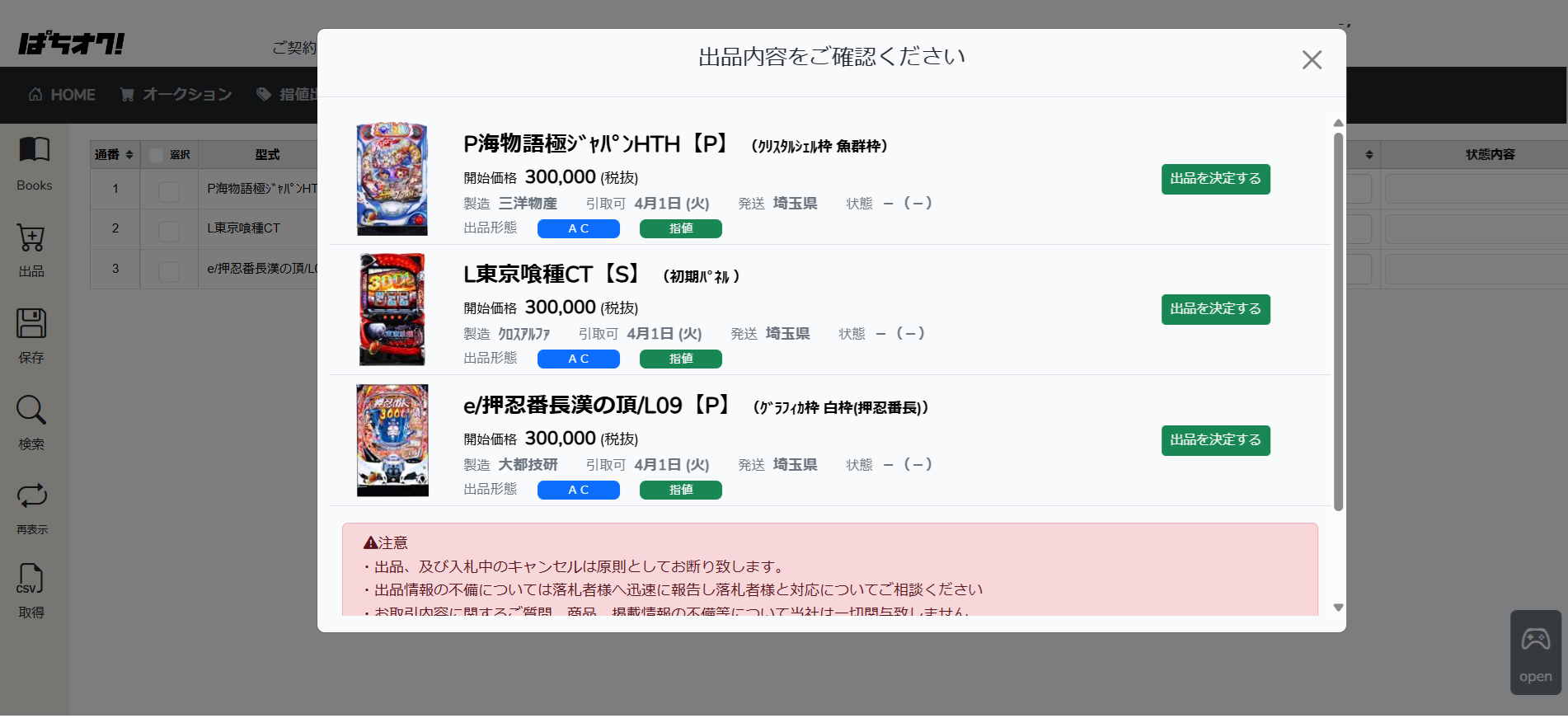The width and height of the screenshot is (1568, 723).
Task: Click the 状態内容 column header
Action: coord(1490,155)
